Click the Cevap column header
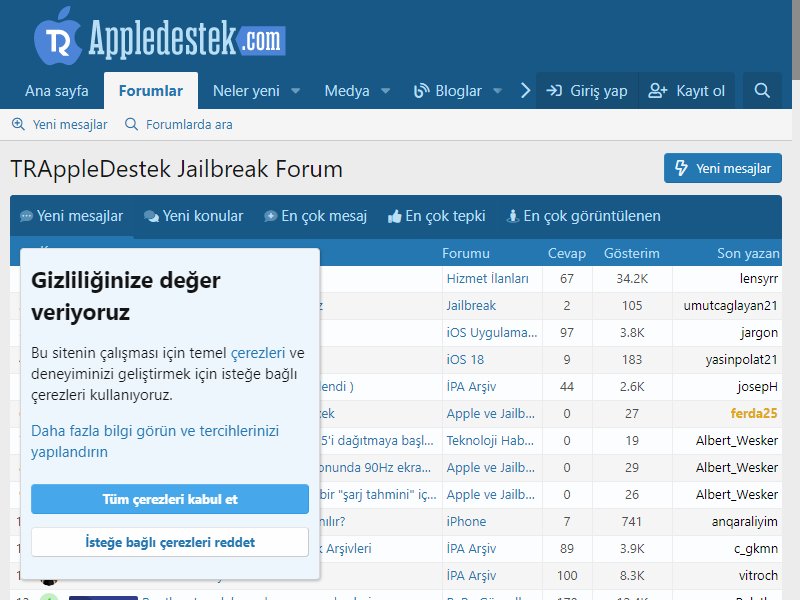Screen dimensions: 800x600 567,254
